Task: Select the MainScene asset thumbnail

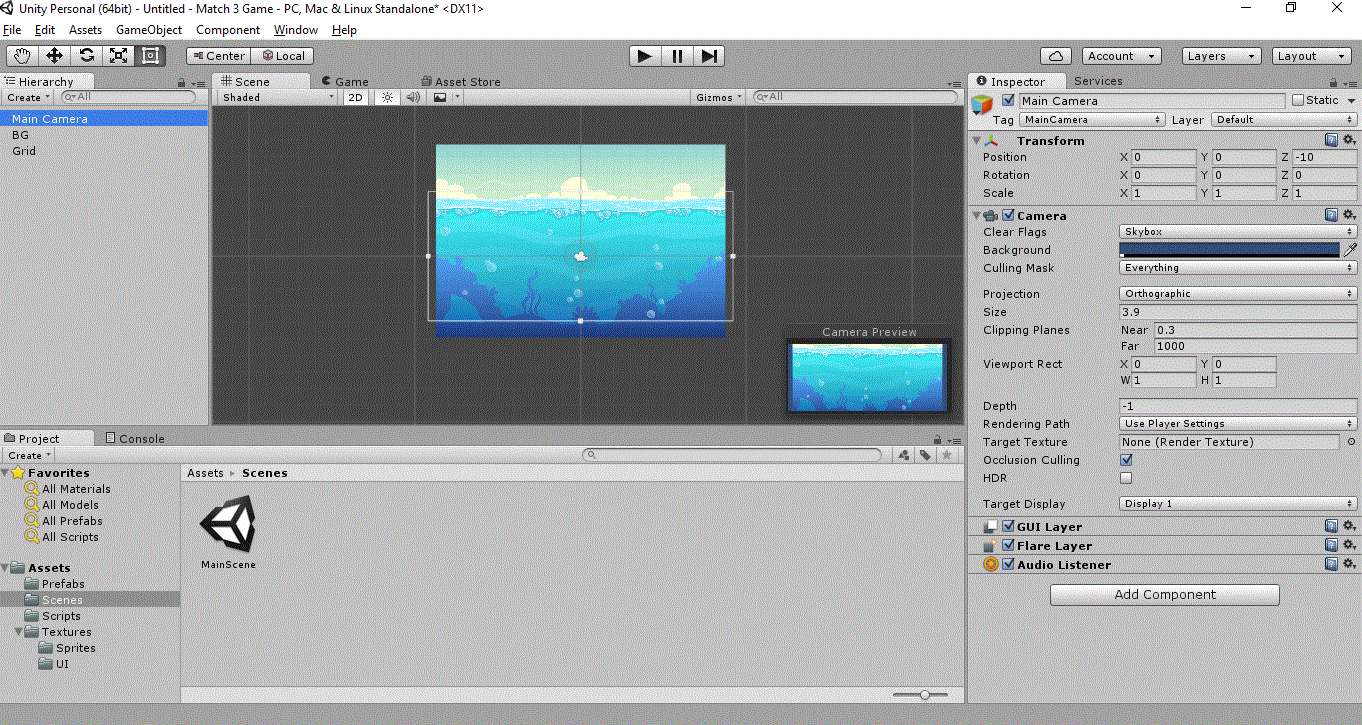Action: (227, 524)
